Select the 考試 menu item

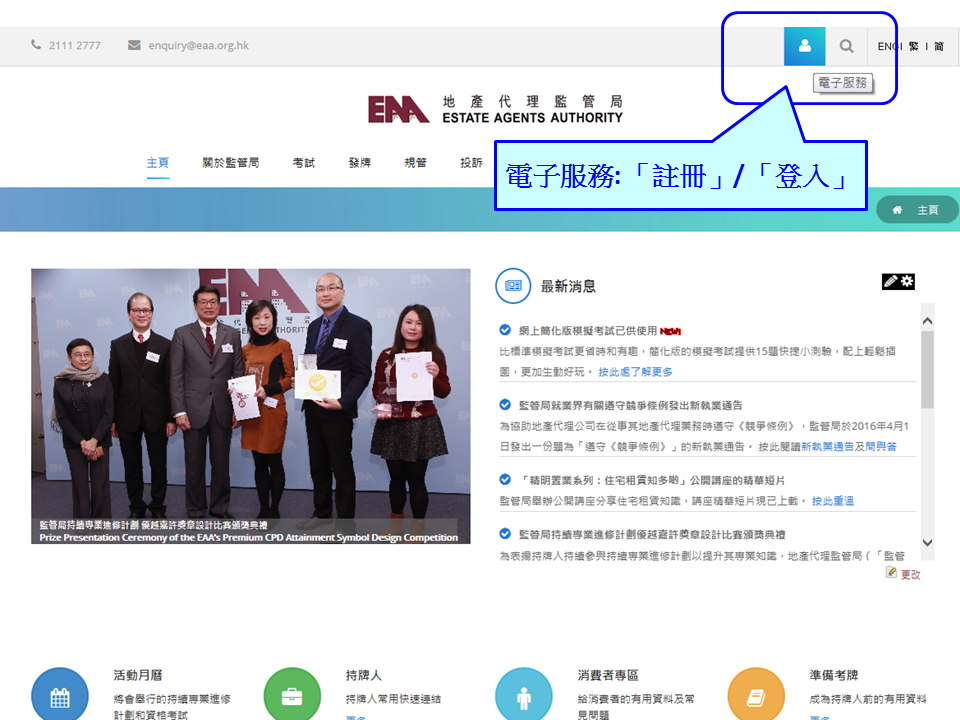(304, 163)
